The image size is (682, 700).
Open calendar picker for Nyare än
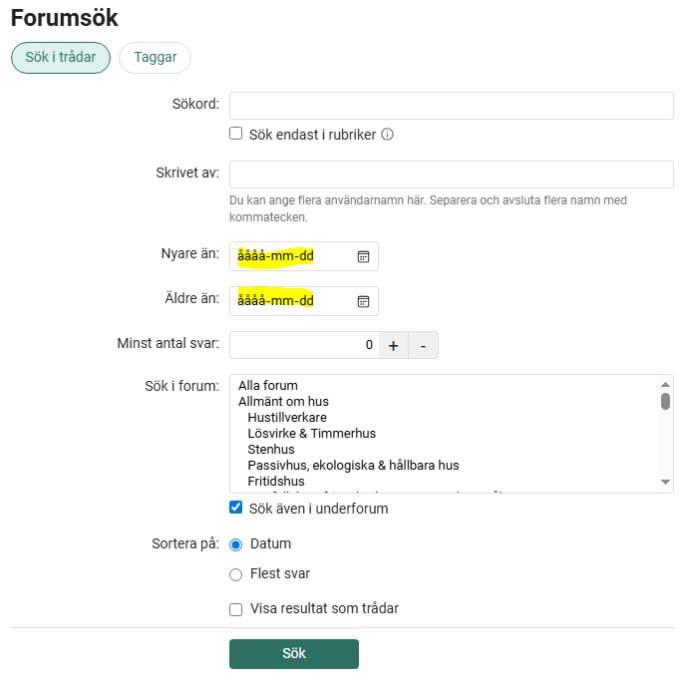tap(363, 257)
